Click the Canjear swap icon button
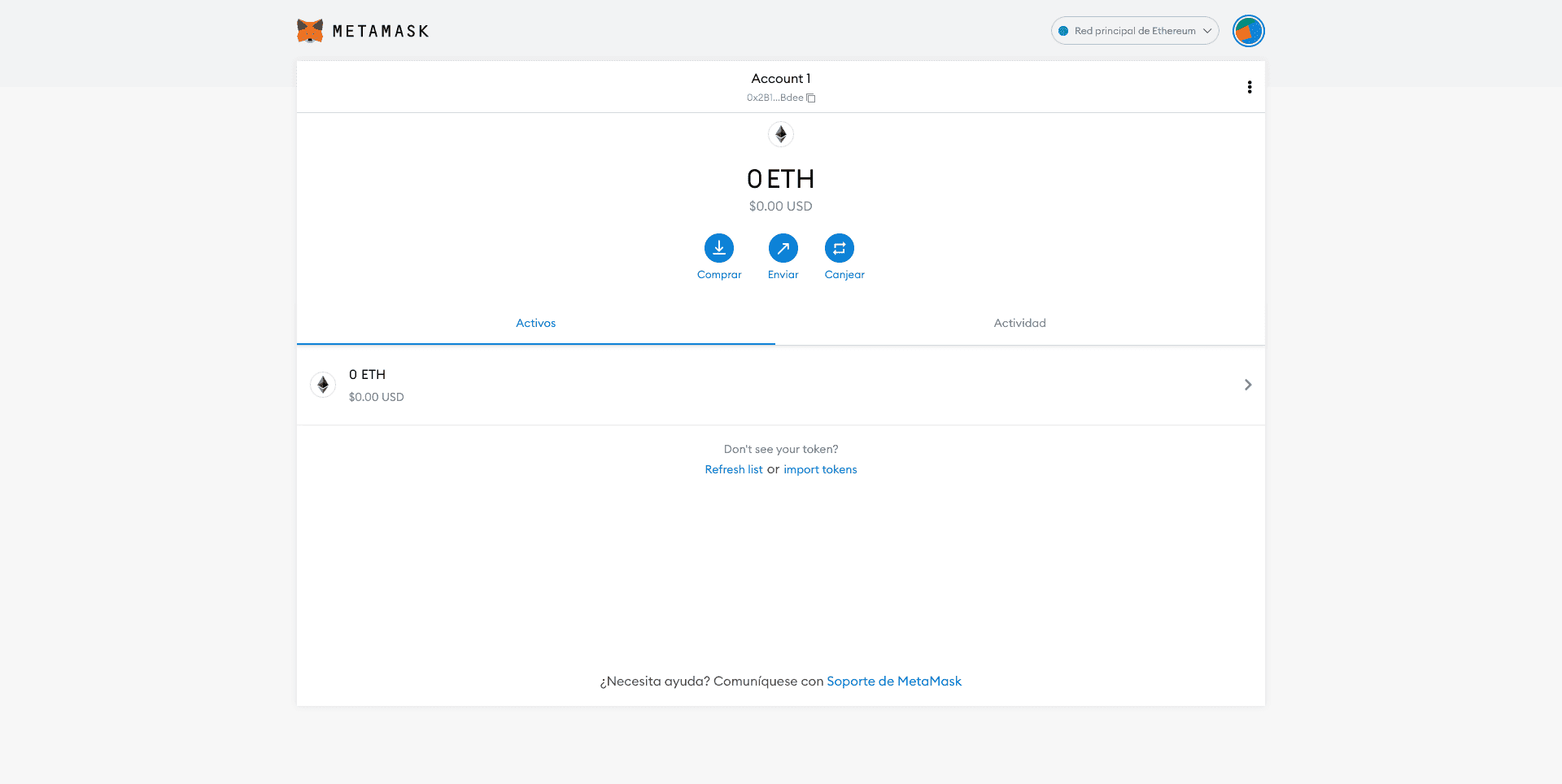 pos(840,248)
